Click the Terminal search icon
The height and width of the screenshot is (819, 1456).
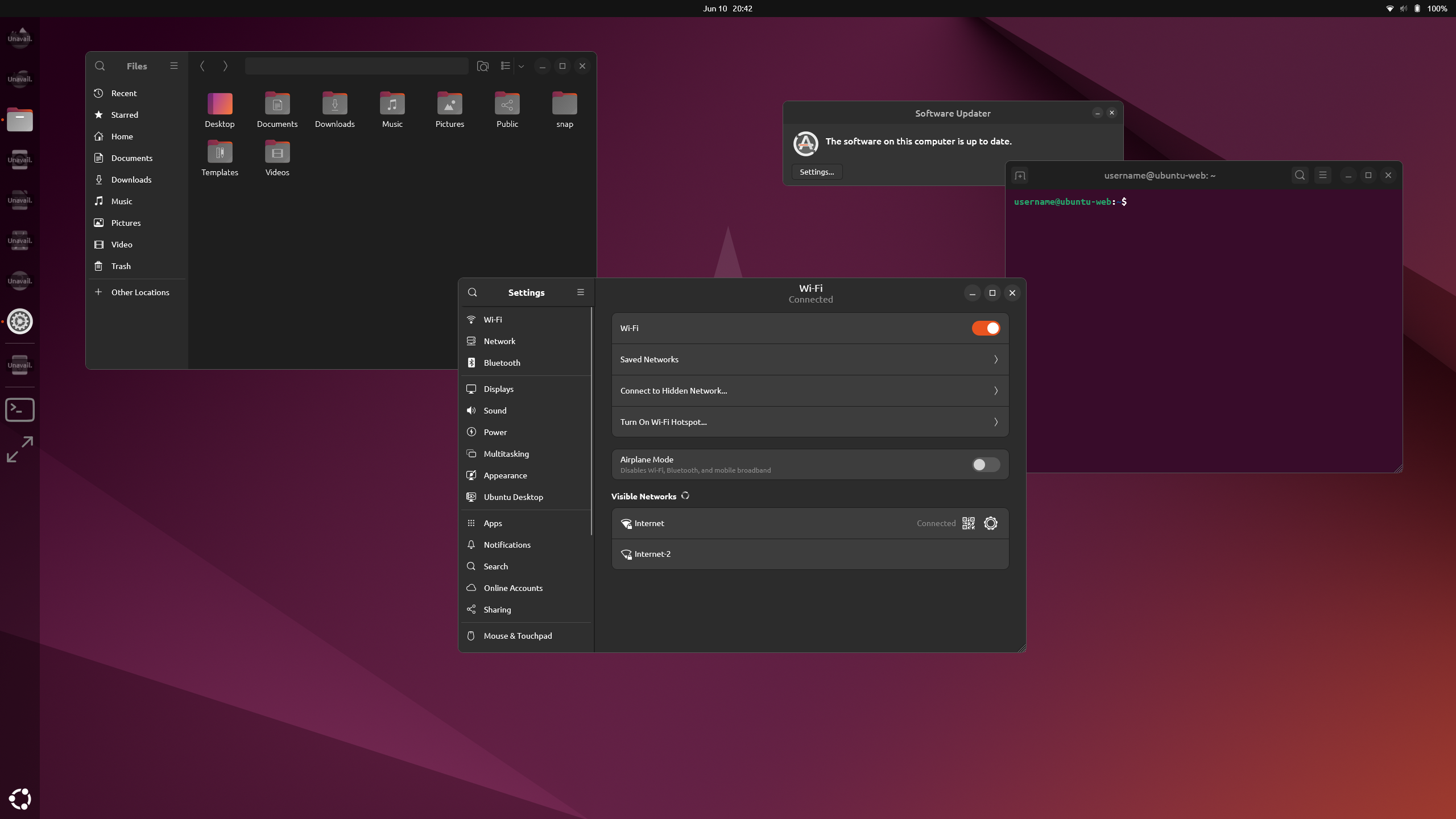[x=1300, y=175]
